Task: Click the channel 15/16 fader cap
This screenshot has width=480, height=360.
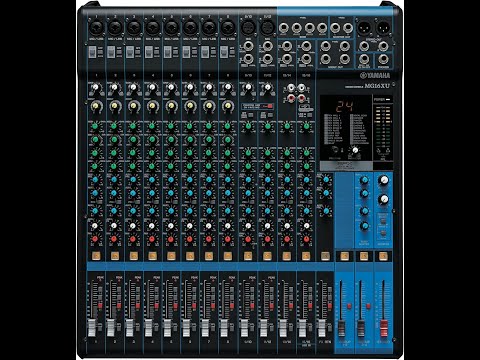Action: pyautogui.click(x=302, y=328)
